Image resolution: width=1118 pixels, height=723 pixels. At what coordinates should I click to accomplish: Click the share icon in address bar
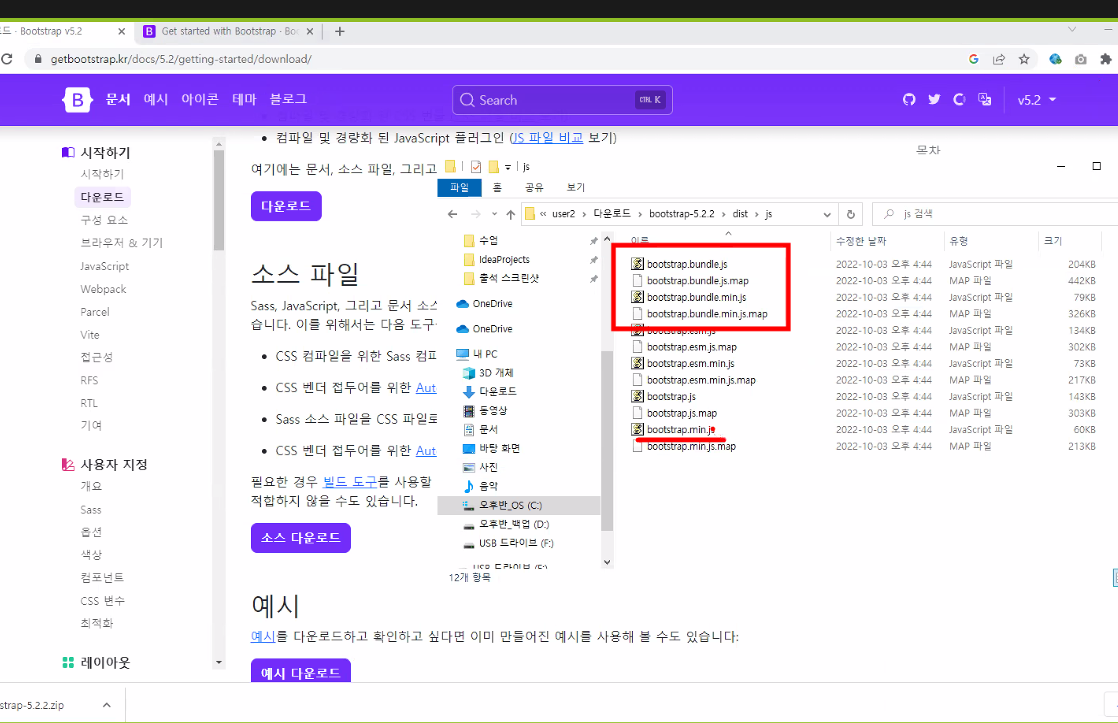(999, 59)
